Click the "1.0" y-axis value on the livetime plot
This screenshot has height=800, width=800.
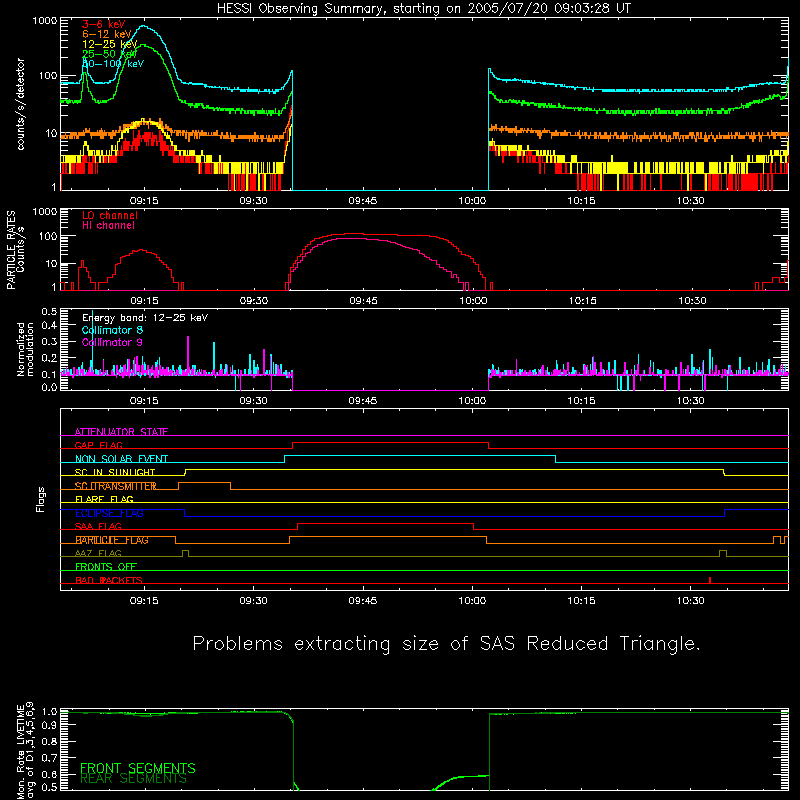pyautogui.click(x=49, y=711)
